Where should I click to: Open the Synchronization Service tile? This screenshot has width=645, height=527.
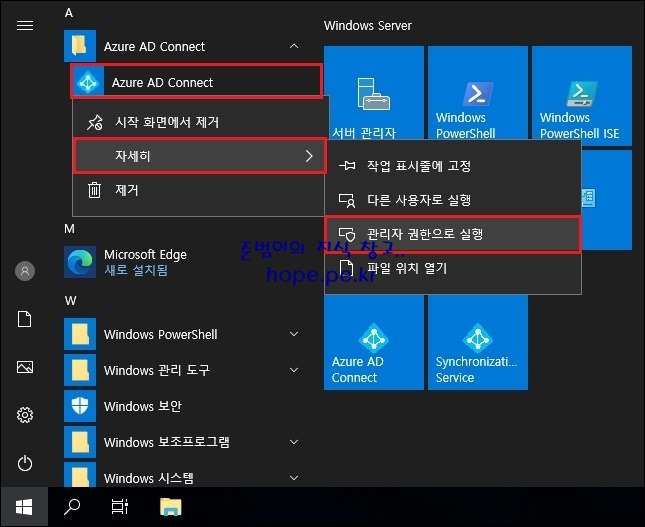coord(478,343)
